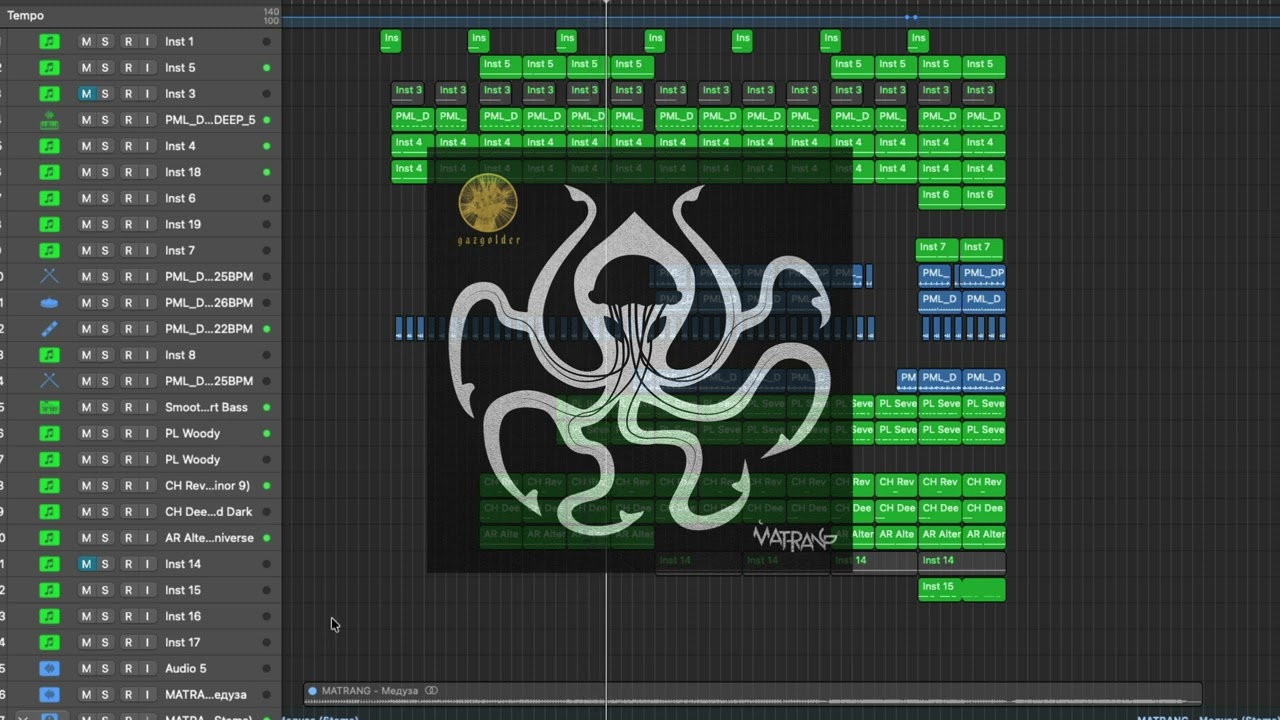Click the PML_D...DEEP_5 drum machine icon
The image size is (1280, 720).
(49, 120)
